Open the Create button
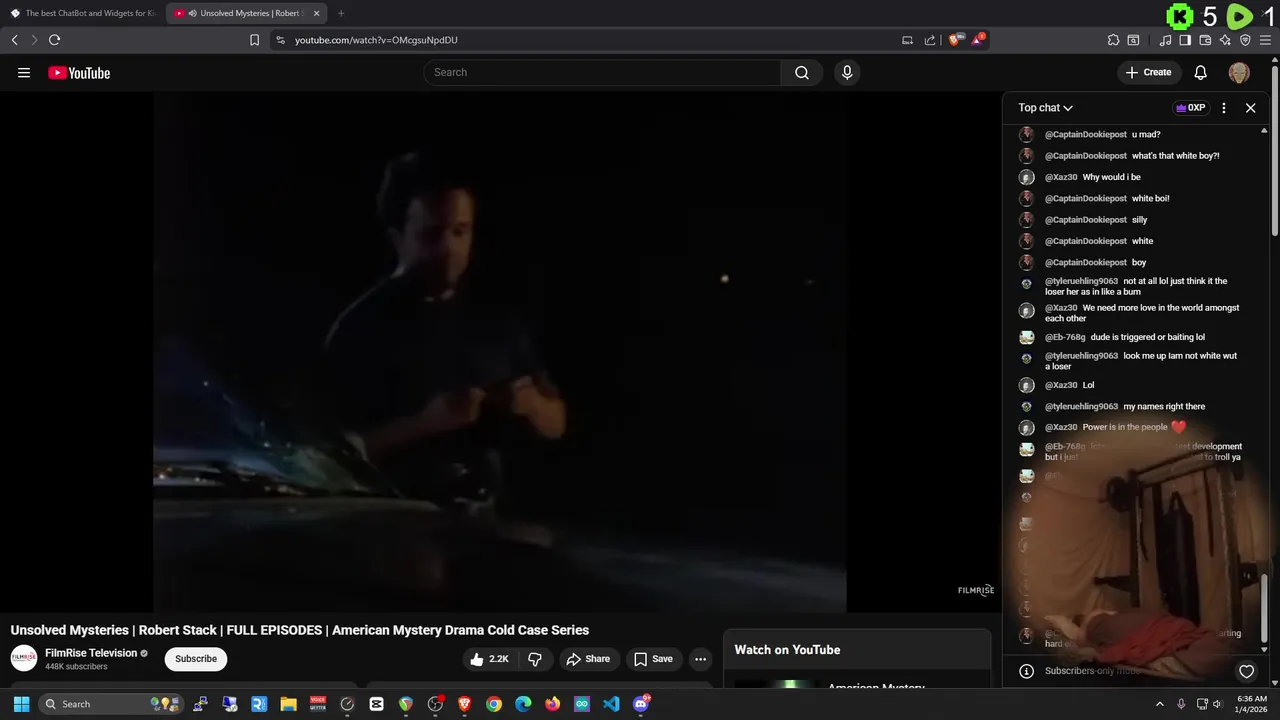This screenshot has width=1280, height=720. pyautogui.click(x=1148, y=72)
